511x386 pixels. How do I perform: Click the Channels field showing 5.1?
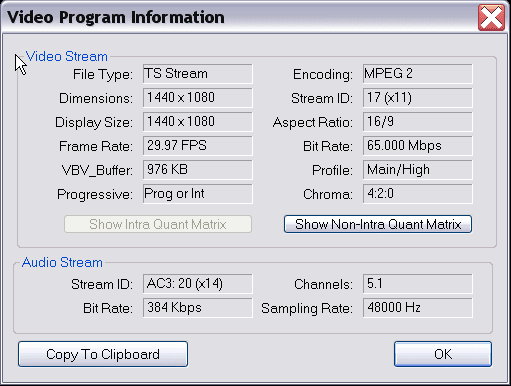(x=418, y=284)
